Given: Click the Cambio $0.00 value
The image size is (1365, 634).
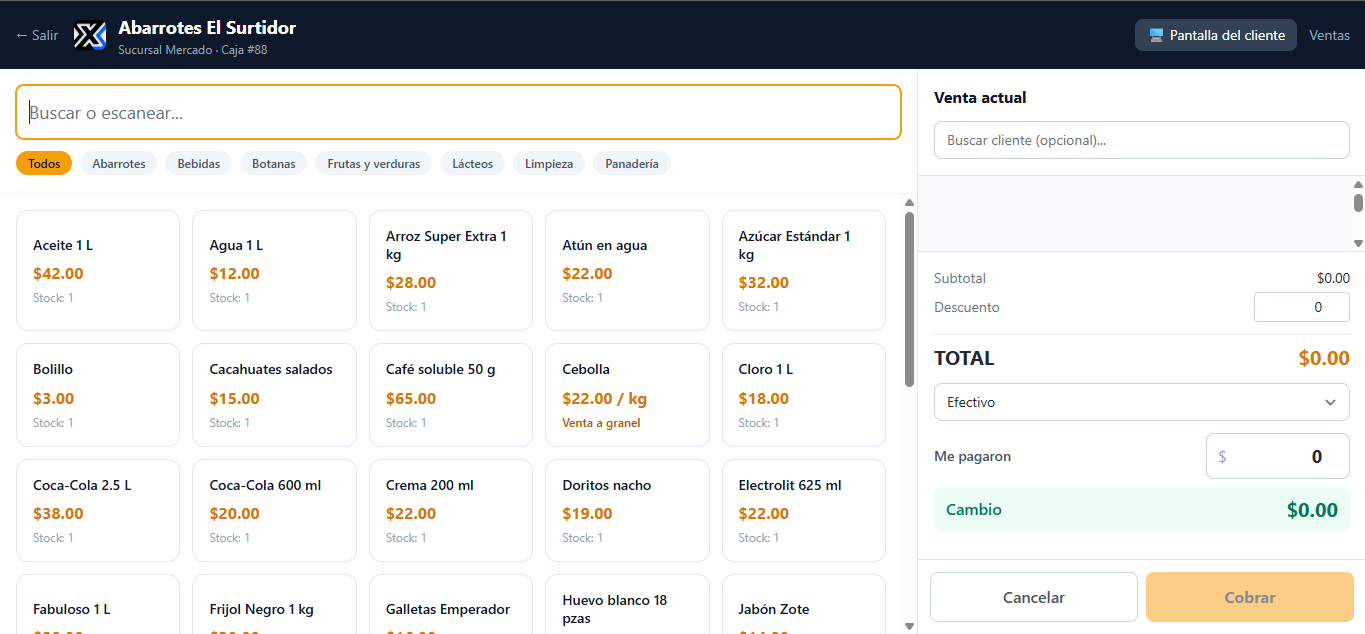Looking at the screenshot, I should (1312, 510).
